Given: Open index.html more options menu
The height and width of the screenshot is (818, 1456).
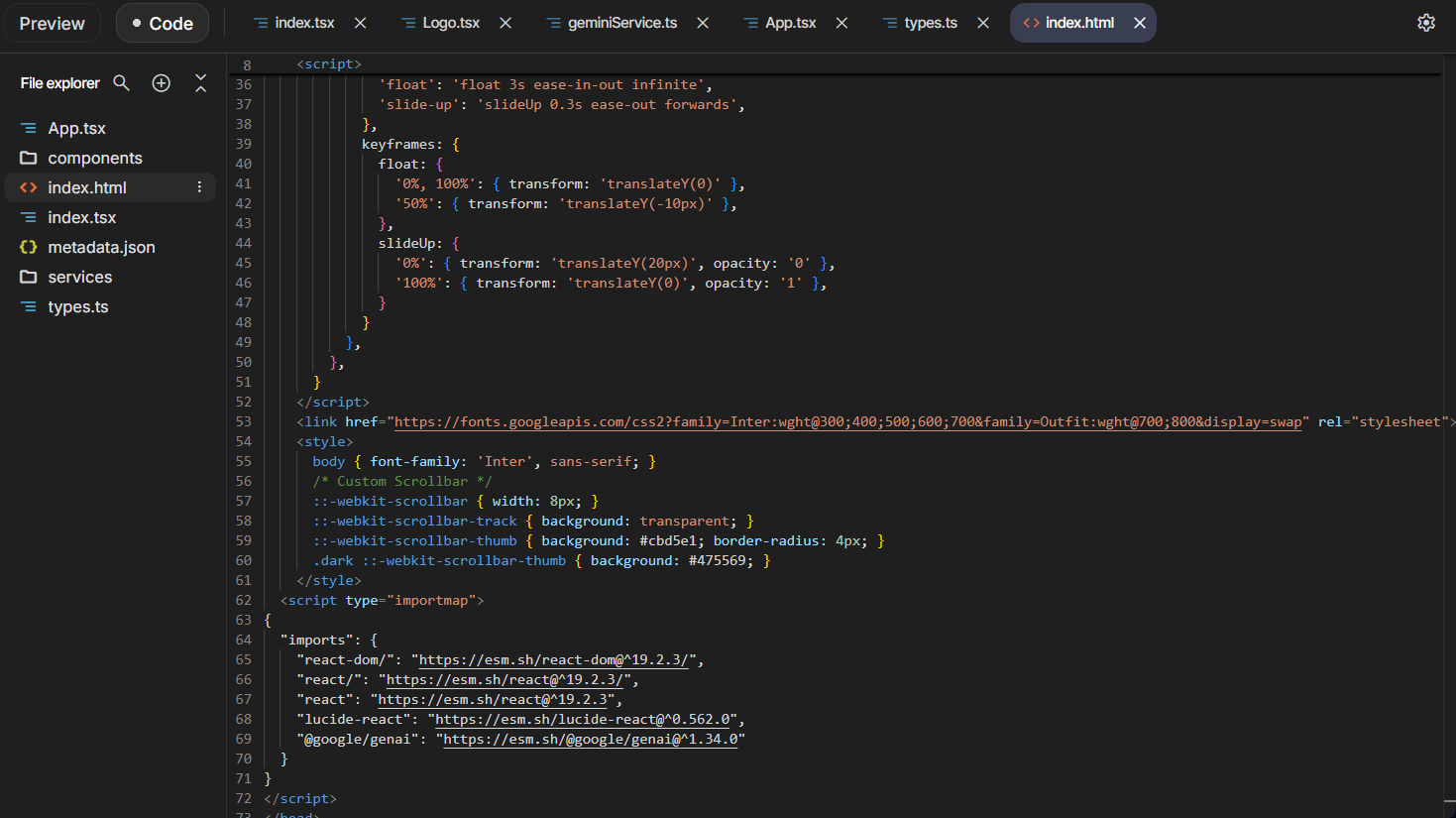Looking at the screenshot, I should pos(199,187).
